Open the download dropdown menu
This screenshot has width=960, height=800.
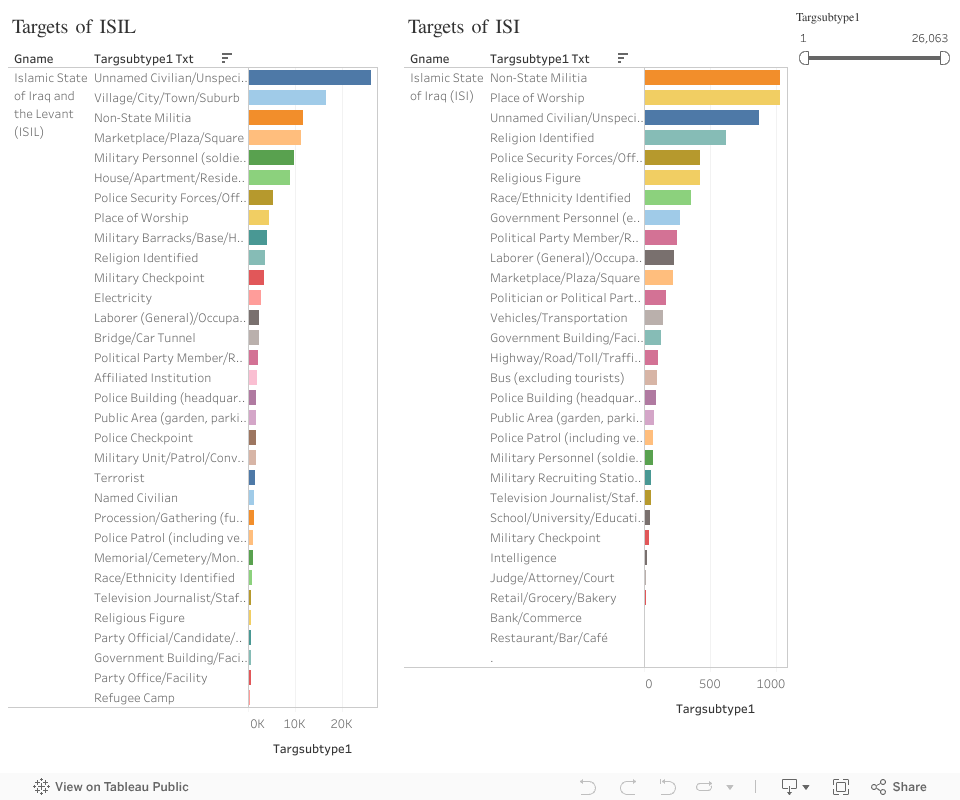[x=796, y=787]
